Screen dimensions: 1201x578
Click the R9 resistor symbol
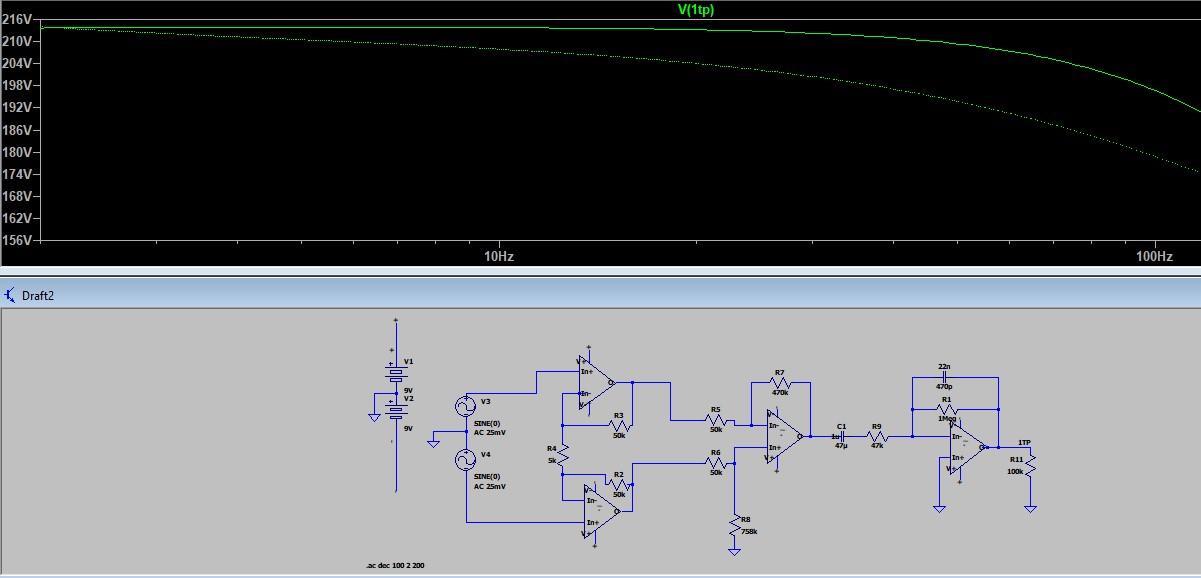[x=877, y=436]
